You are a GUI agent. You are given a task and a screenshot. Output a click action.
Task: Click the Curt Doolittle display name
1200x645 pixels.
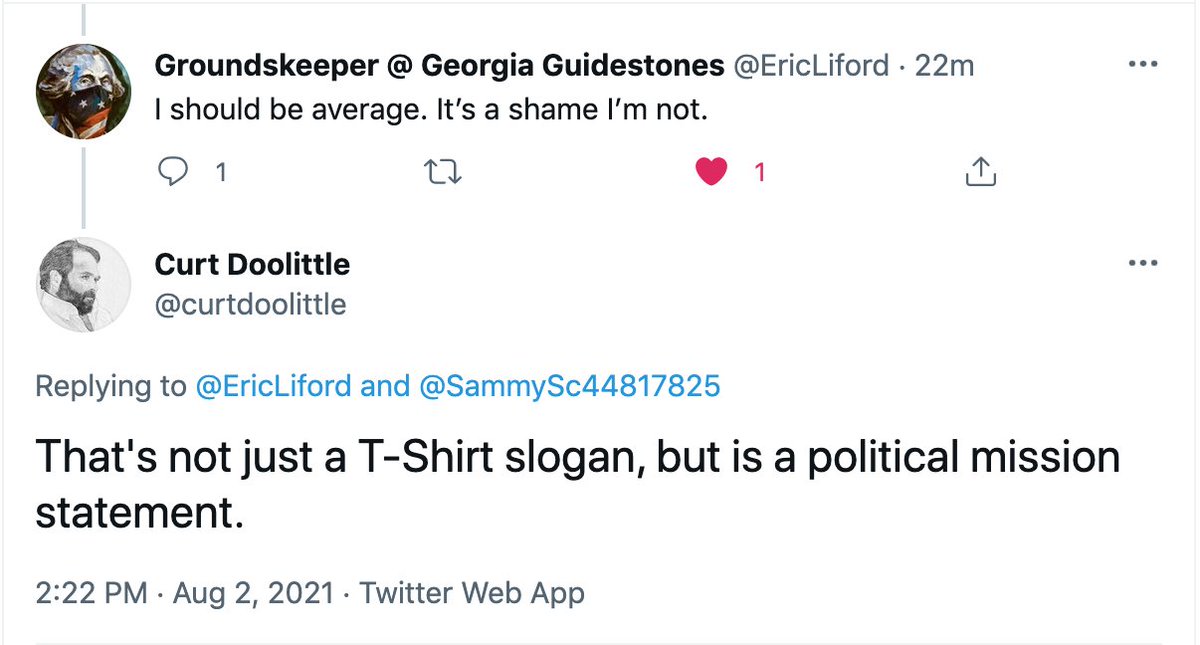coord(253,264)
